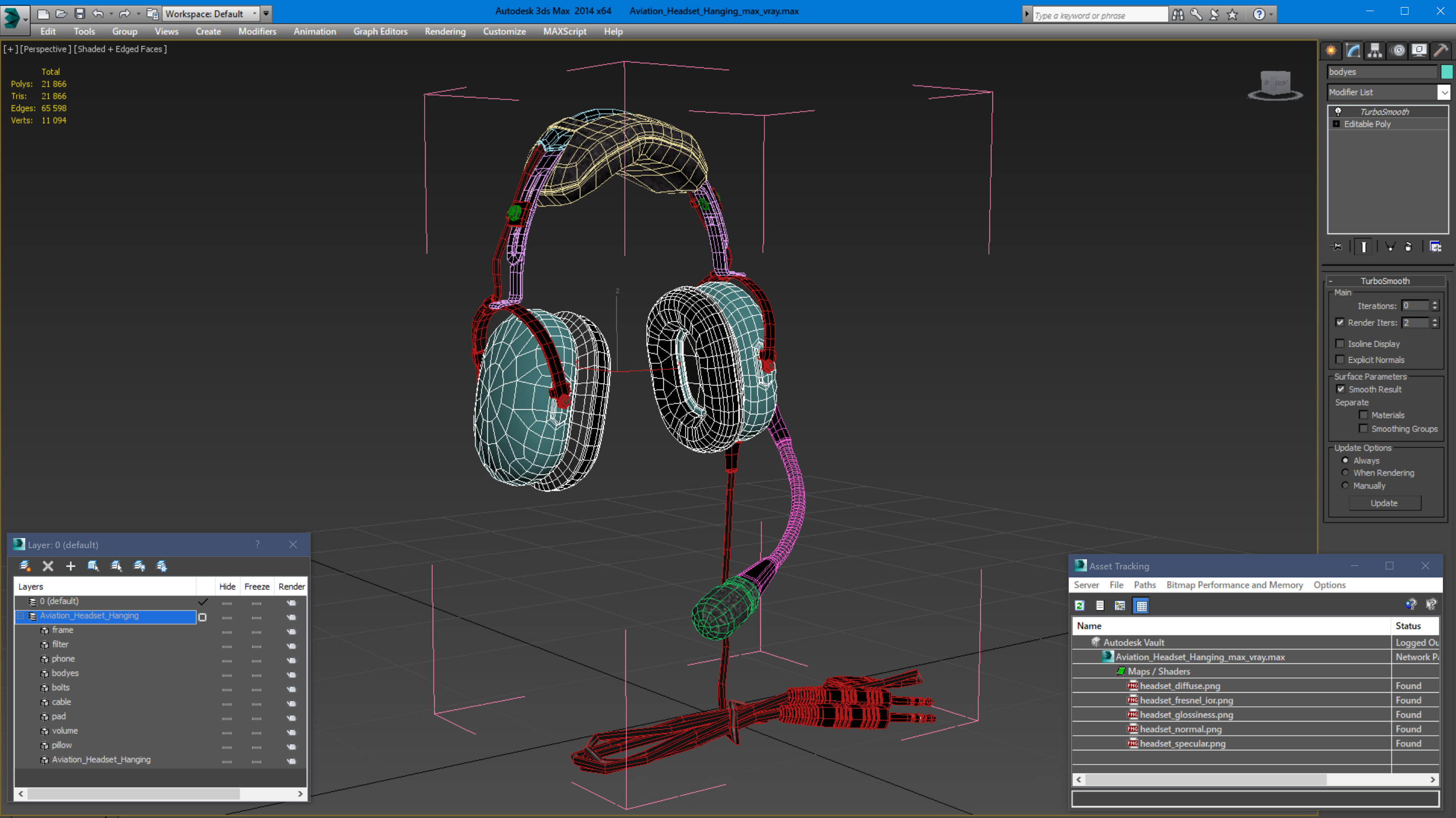The height and width of the screenshot is (818, 1456).
Task: Open the Graph Editors menu
Action: (380, 32)
